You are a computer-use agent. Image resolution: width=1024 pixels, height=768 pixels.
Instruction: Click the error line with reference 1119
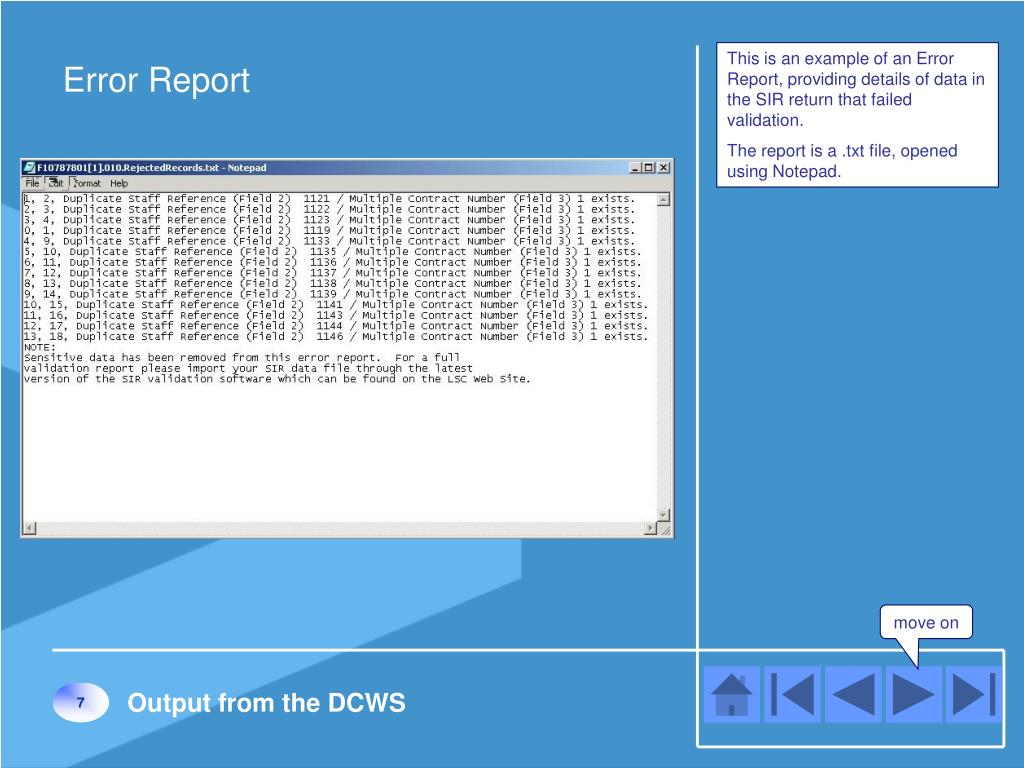pyautogui.click(x=329, y=230)
